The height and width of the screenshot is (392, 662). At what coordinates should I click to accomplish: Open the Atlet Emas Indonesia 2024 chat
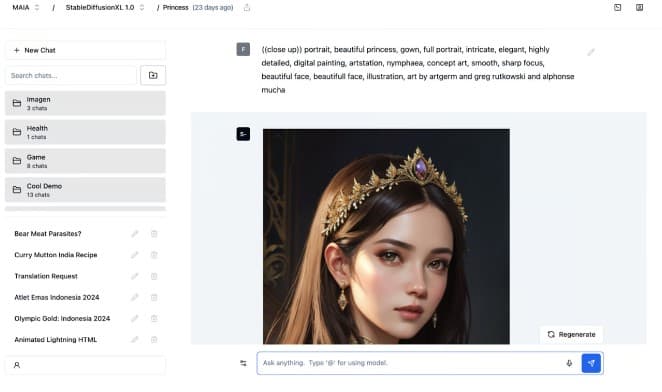point(57,297)
